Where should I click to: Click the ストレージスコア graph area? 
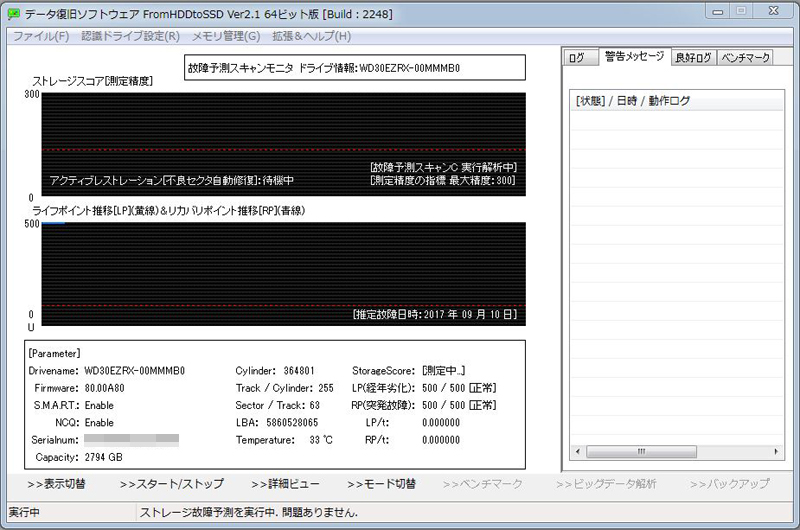tap(284, 144)
